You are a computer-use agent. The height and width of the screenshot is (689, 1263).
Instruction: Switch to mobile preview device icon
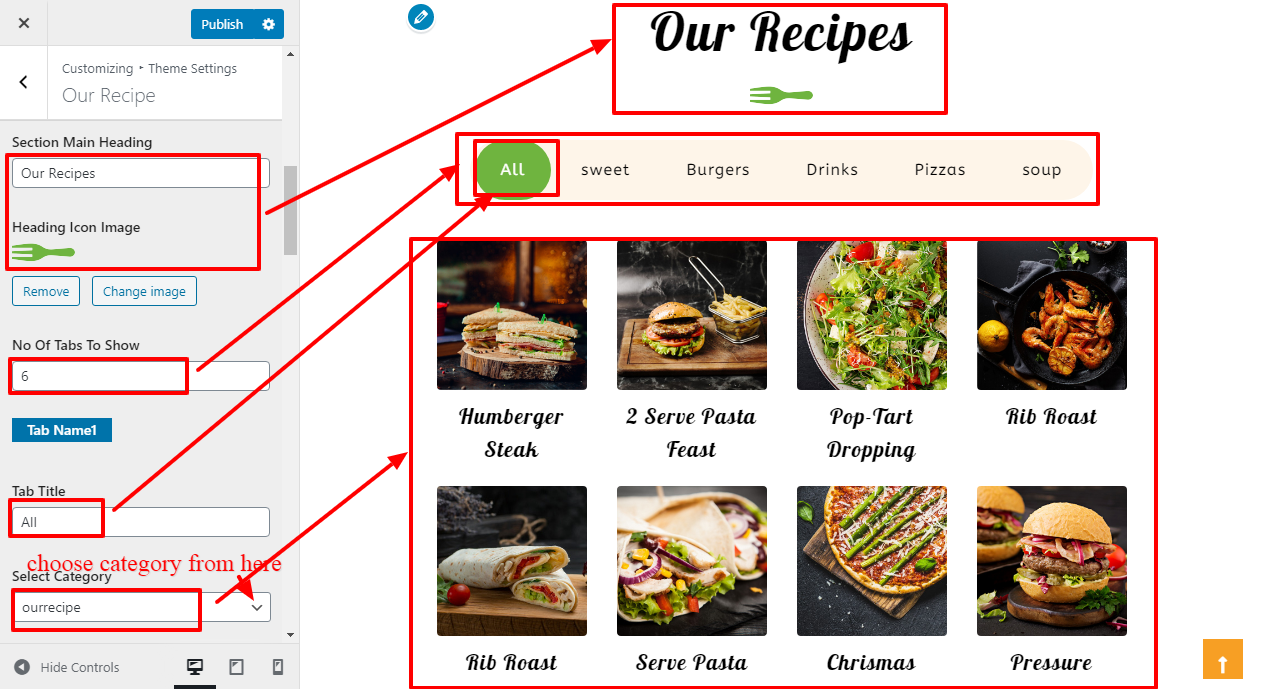pos(278,667)
